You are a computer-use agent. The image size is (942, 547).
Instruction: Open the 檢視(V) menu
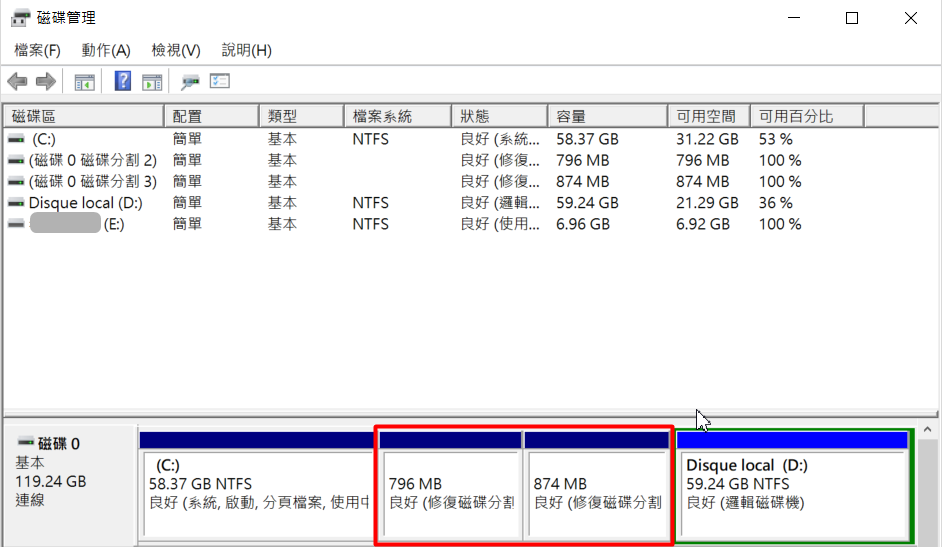[x=175, y=50]
